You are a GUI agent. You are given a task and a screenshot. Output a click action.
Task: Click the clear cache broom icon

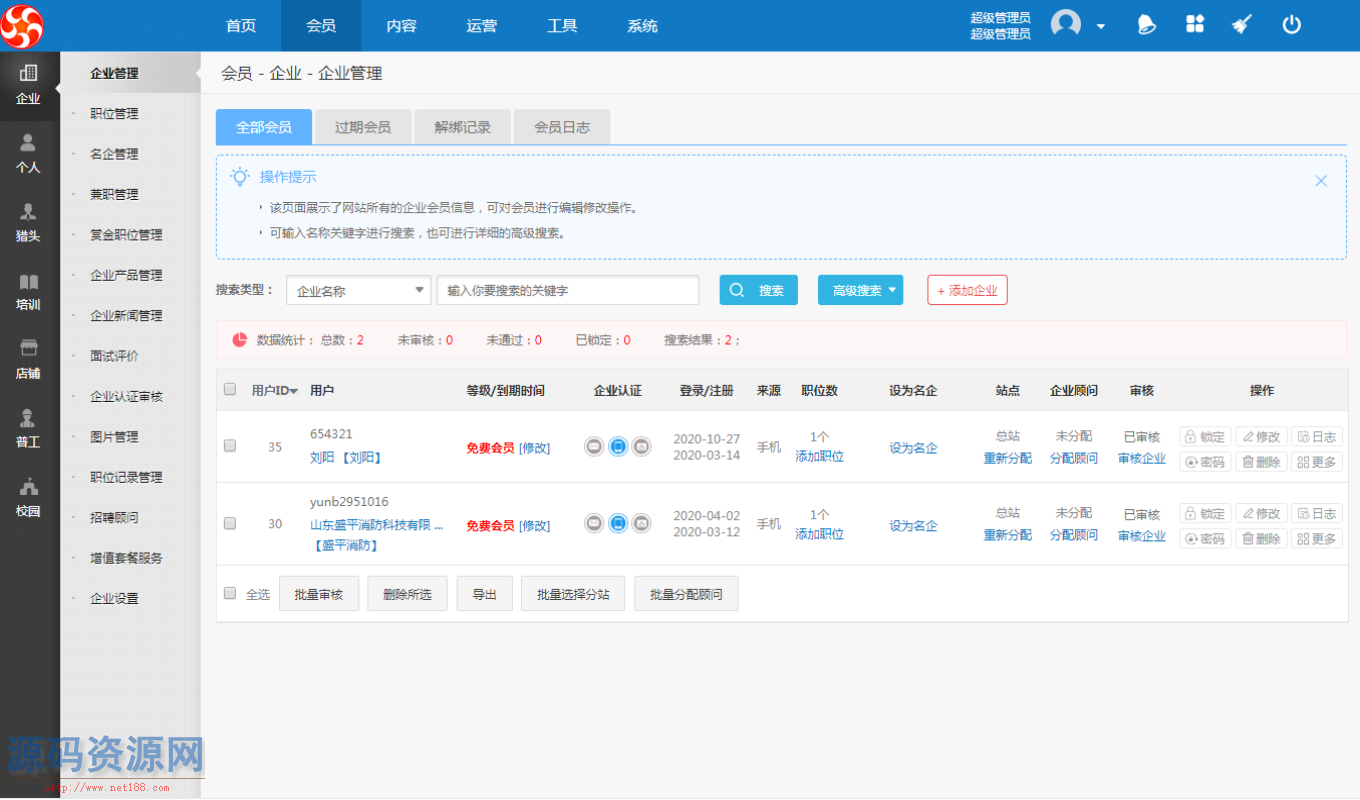(1241, 25)
